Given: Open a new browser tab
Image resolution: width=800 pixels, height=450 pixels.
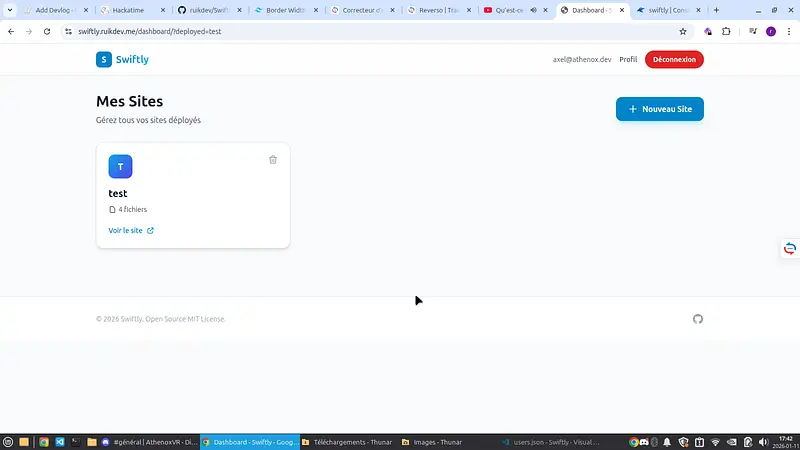Looking at the screenshot, I should tap(716, 10).
